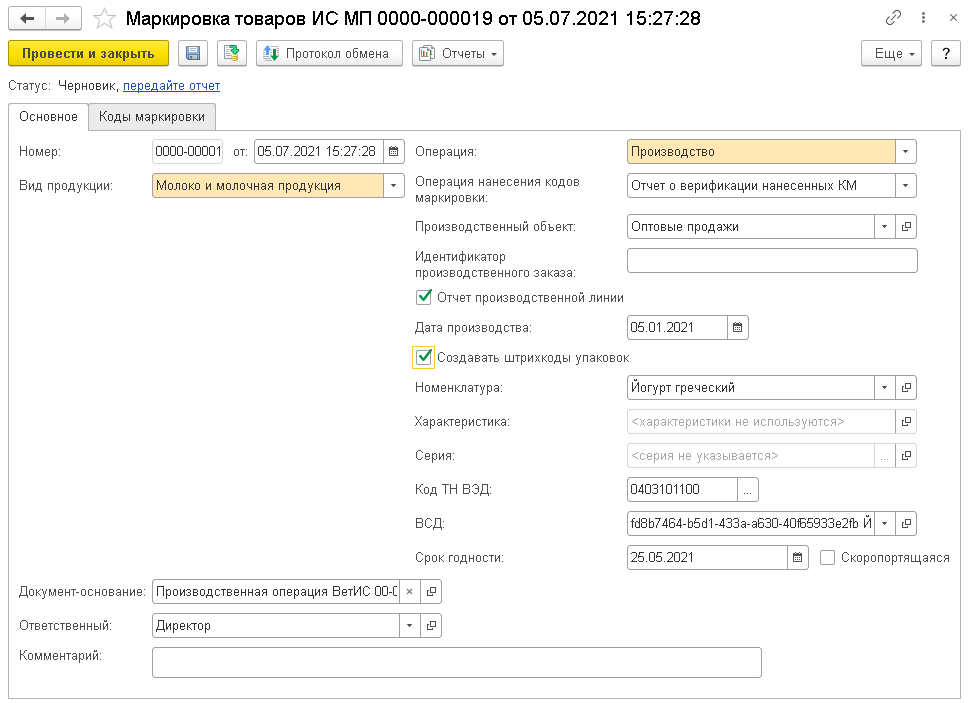Click the save document diskette icon
The height and width of the screenshot is (703, 970).
click(193, 53)
